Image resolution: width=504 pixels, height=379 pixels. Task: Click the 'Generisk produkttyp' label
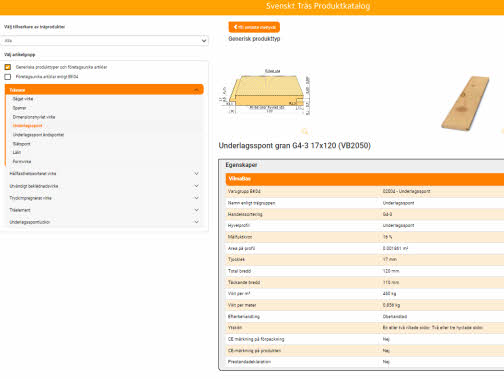(254, 39)
